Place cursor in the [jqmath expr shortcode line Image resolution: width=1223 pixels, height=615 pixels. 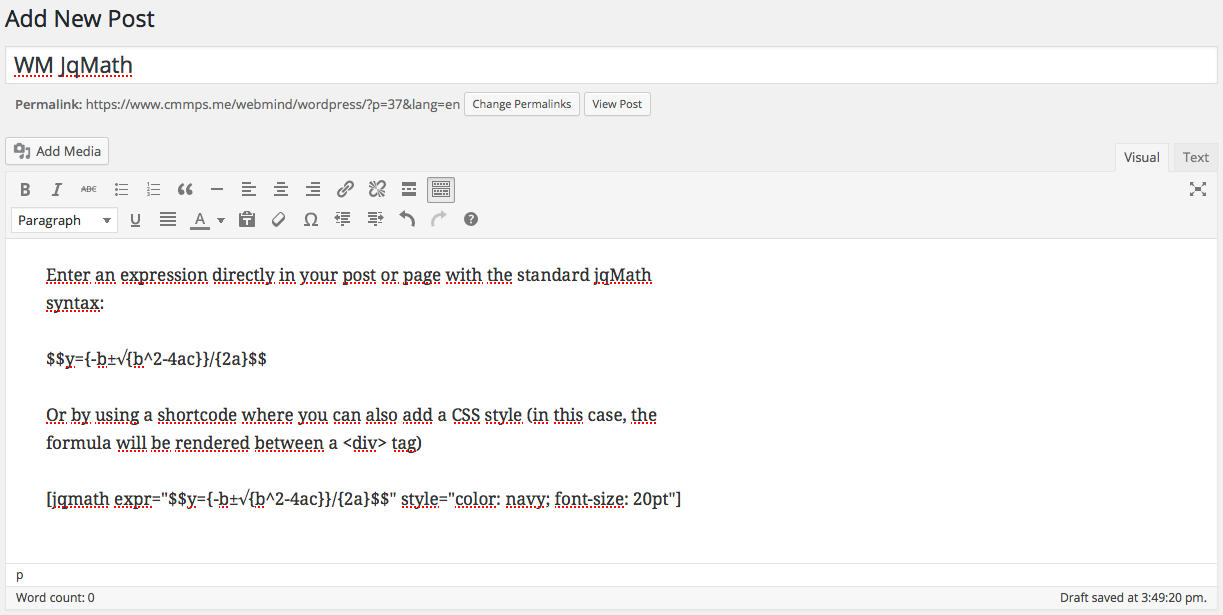coord(364,499)
